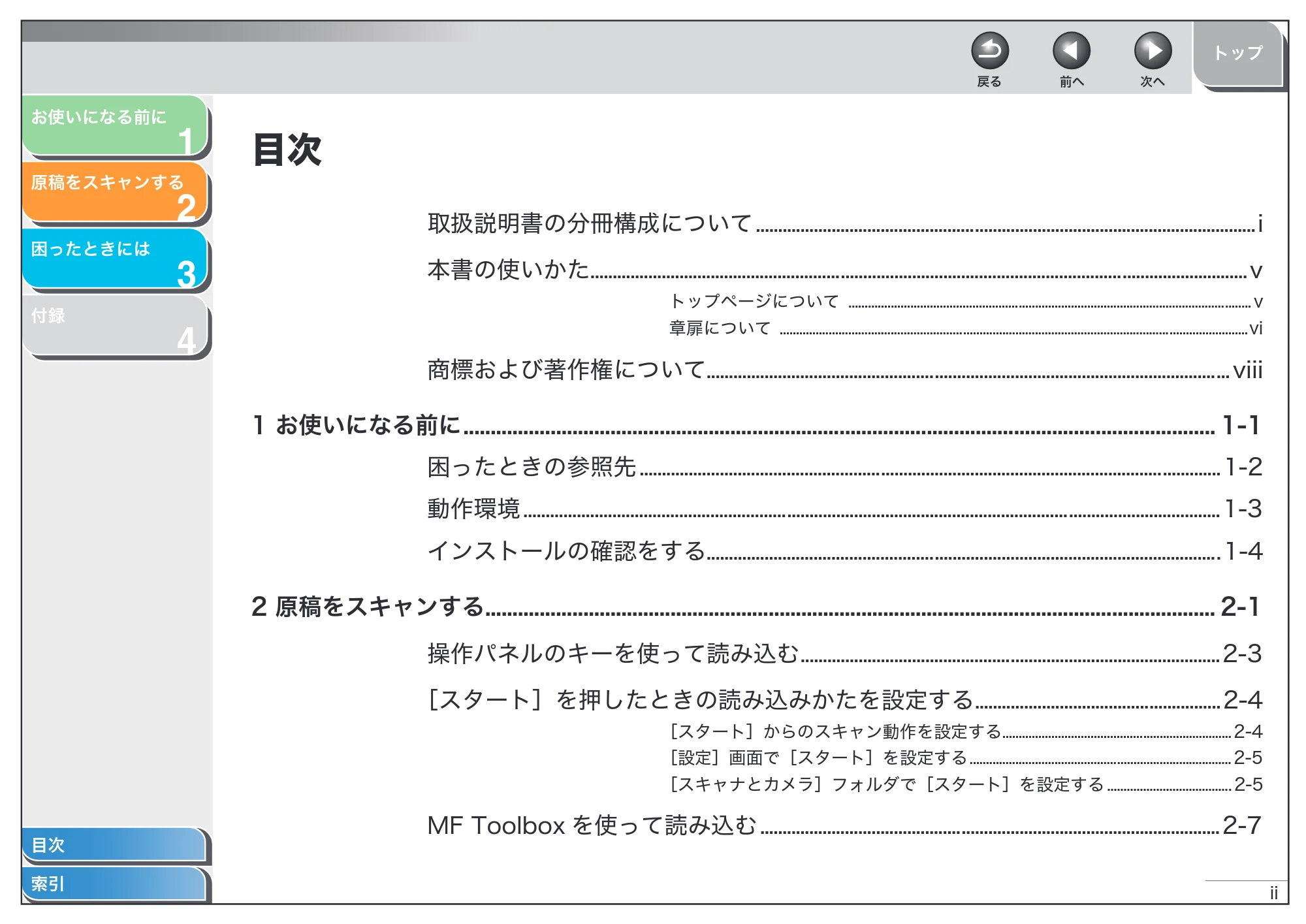Click page number 2-3
Image resolution: width=1306 pixels, height=924 pixels.
pos(1242,653)
